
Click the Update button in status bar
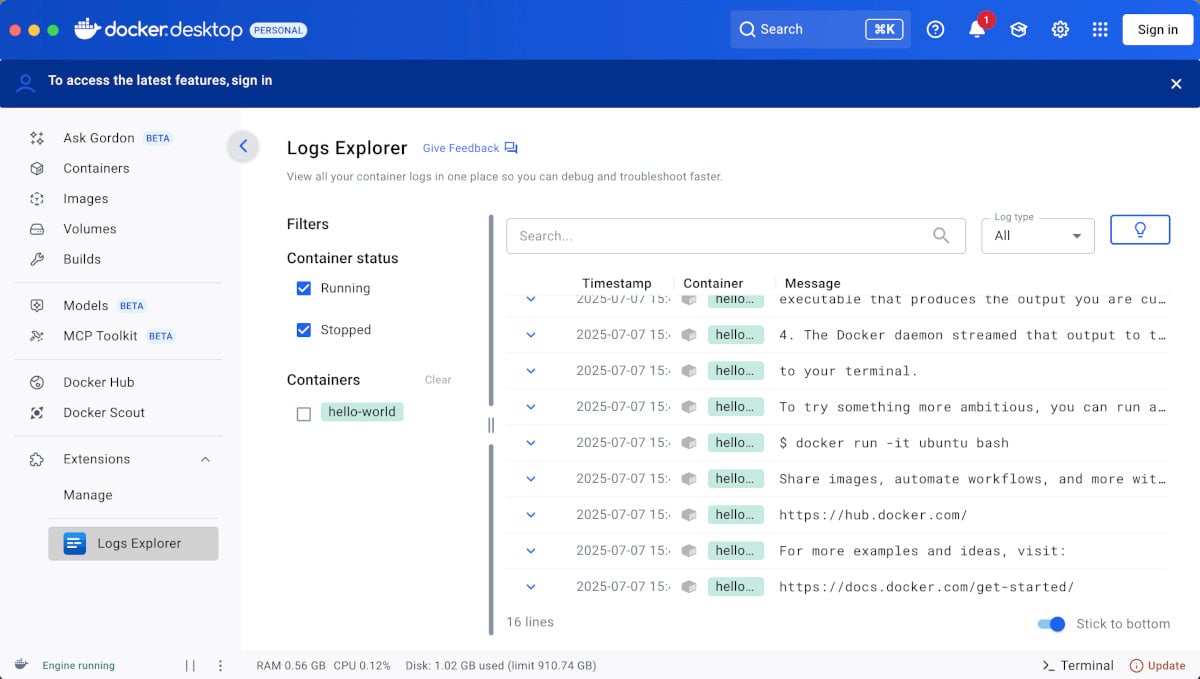tap(1158, 665)
